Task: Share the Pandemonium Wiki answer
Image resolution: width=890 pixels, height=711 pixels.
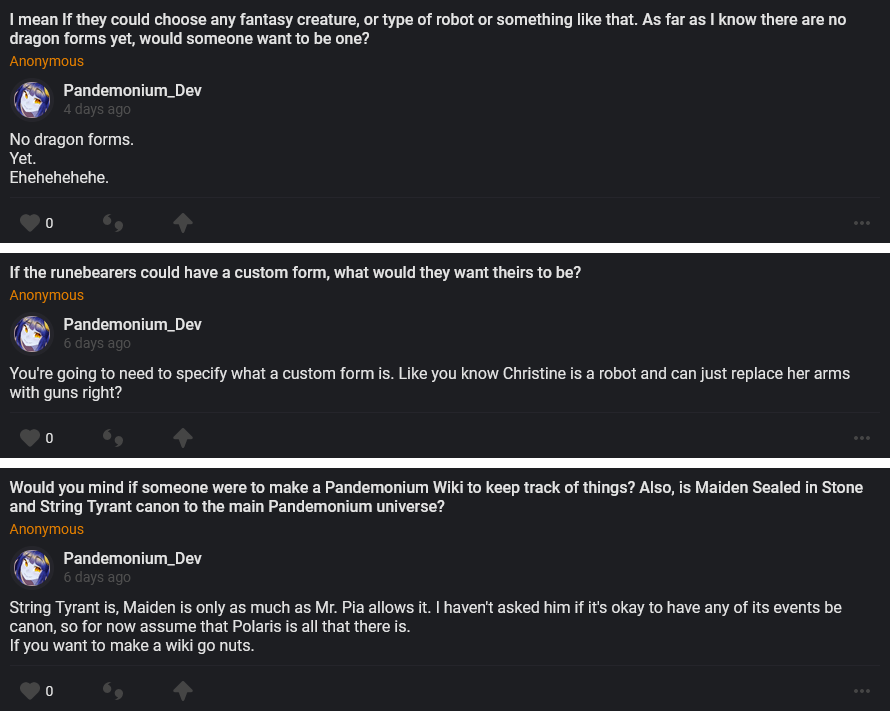Action: click(x=182, y=690)
